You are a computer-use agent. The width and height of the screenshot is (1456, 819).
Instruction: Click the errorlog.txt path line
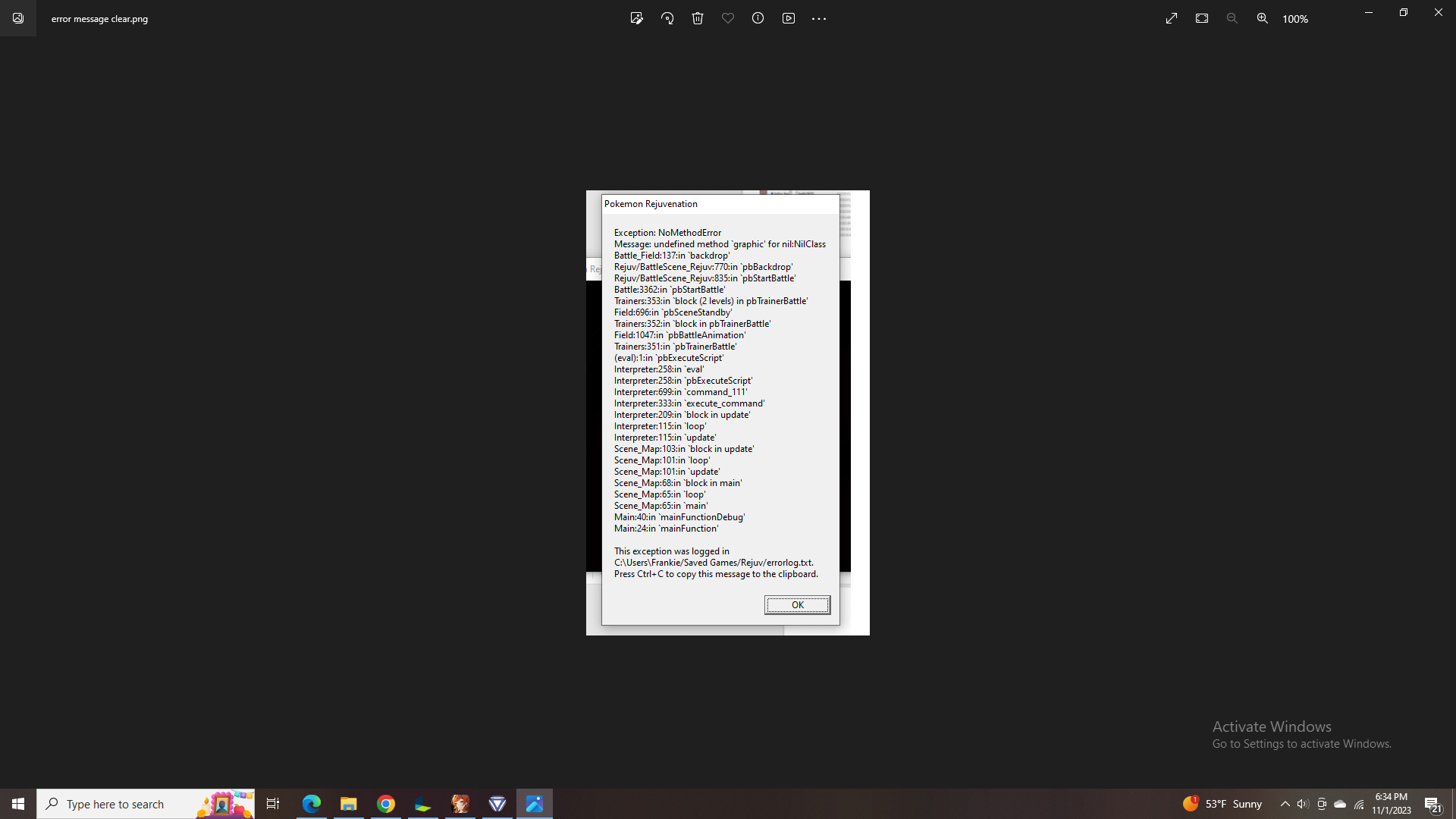(x=714, y=563)
